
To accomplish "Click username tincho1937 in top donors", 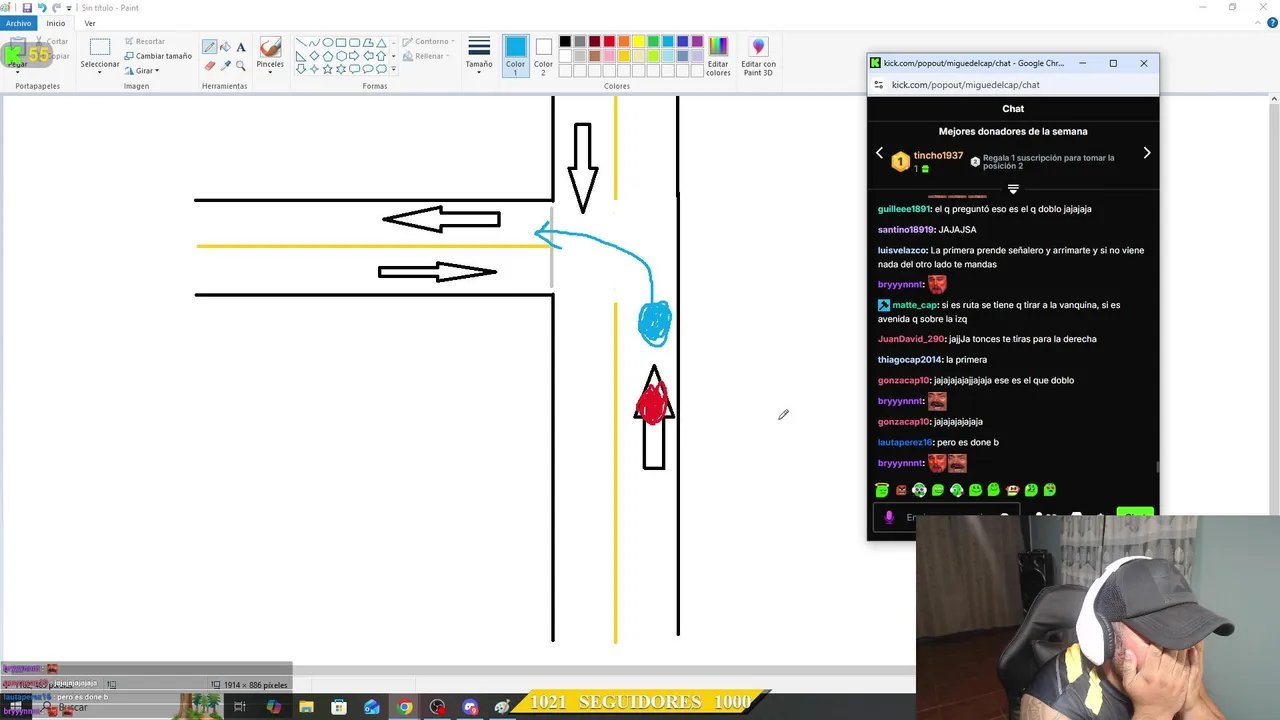I will pyautogui.click(x=938, y=156).
